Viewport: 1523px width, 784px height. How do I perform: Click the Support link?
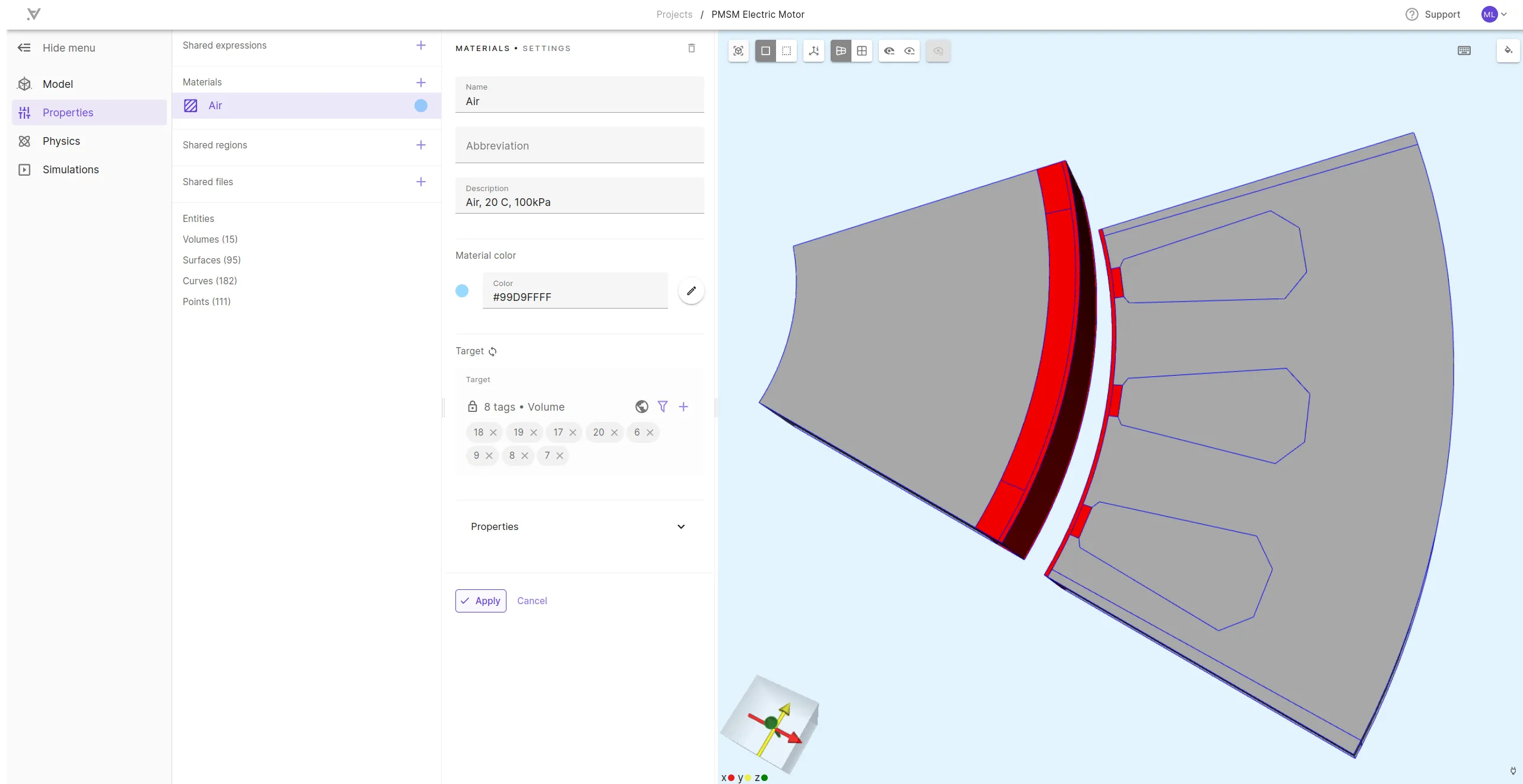click(1442, 14)
